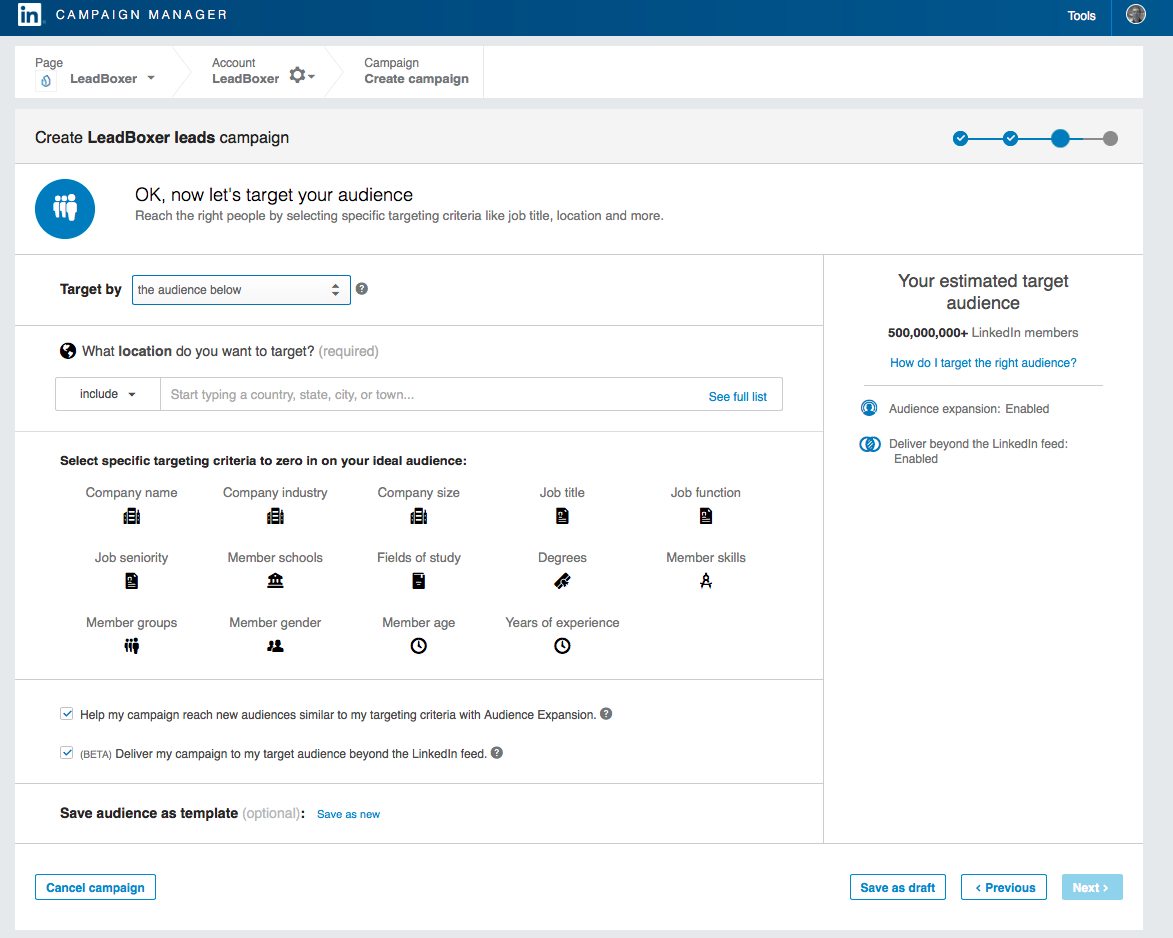The height and width of the screenshot is (938, 1173).
Task: Open the Tools menu
Action: pyautogui.click(x=1081, y=16)
